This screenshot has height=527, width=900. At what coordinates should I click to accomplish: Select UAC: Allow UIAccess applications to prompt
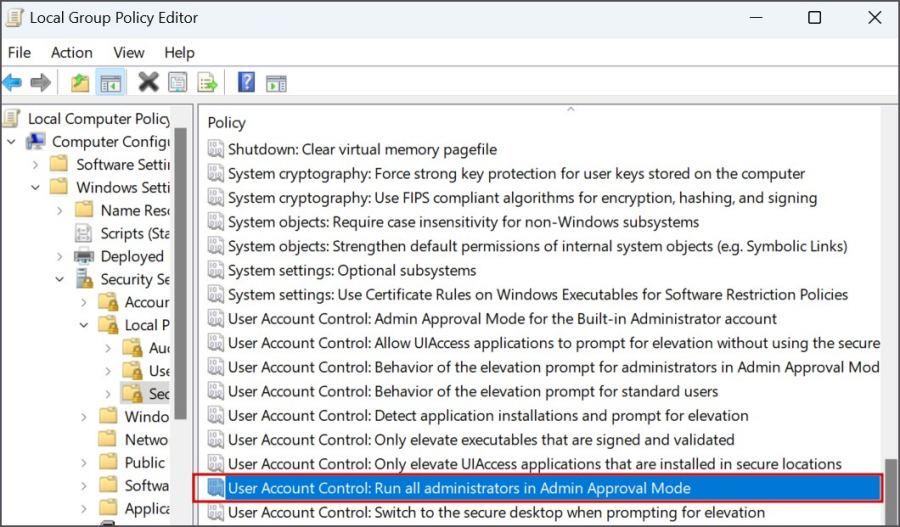(543, 342)
